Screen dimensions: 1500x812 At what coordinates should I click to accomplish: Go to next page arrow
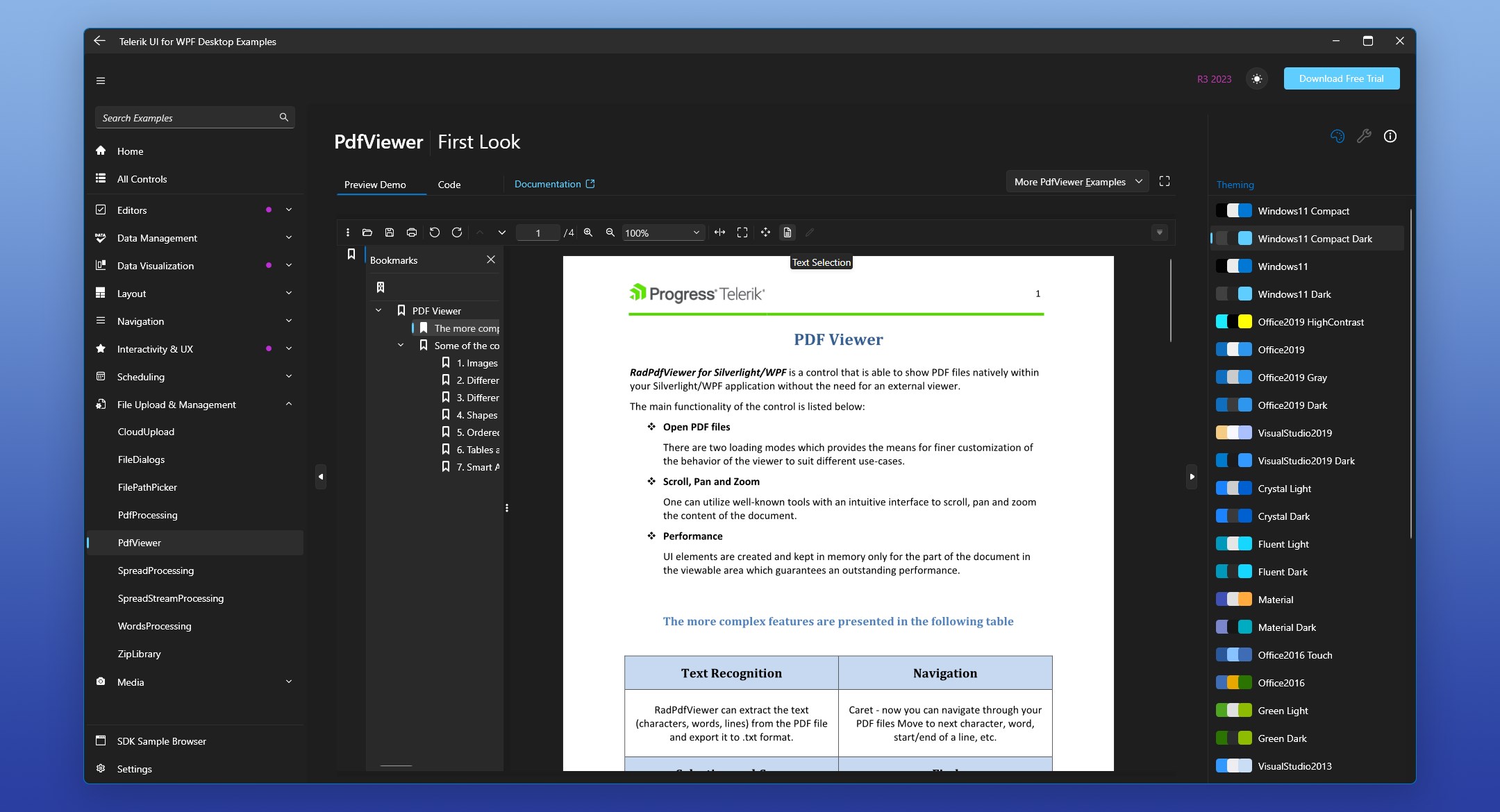pos(502,232)
